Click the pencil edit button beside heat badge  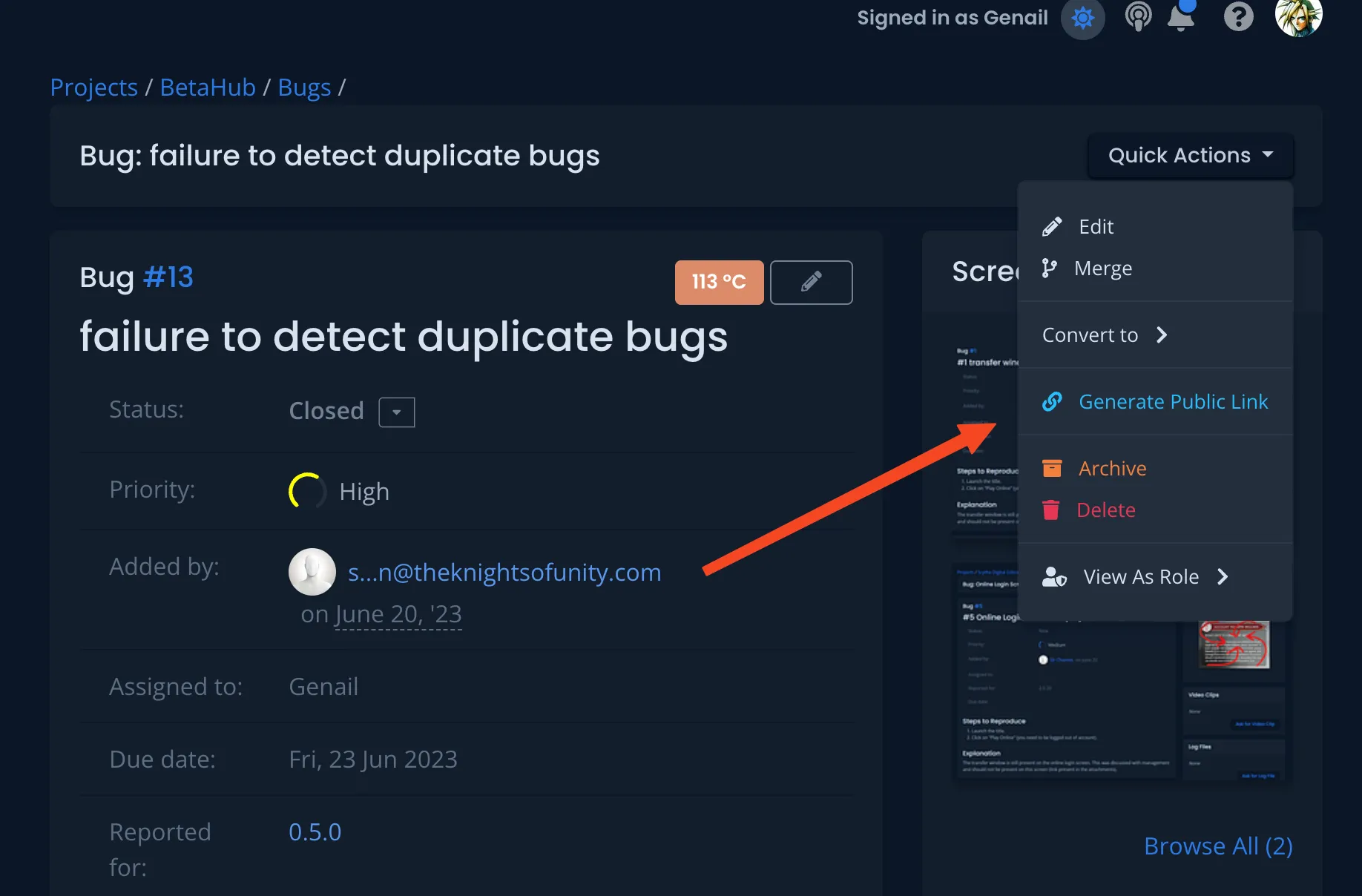(x=811, y=282)
